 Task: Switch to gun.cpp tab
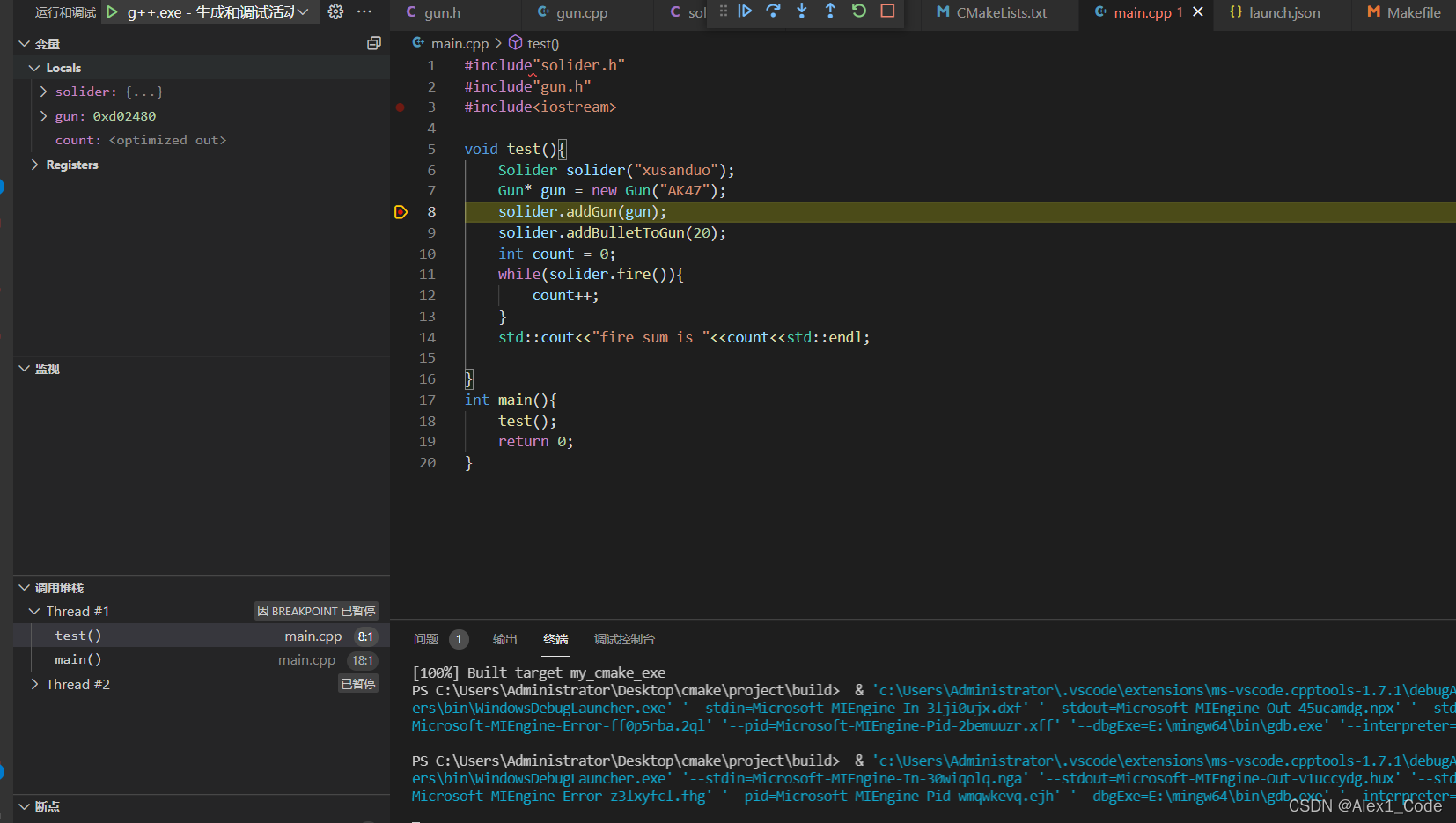pyautogui.click(x=589, y=13)
